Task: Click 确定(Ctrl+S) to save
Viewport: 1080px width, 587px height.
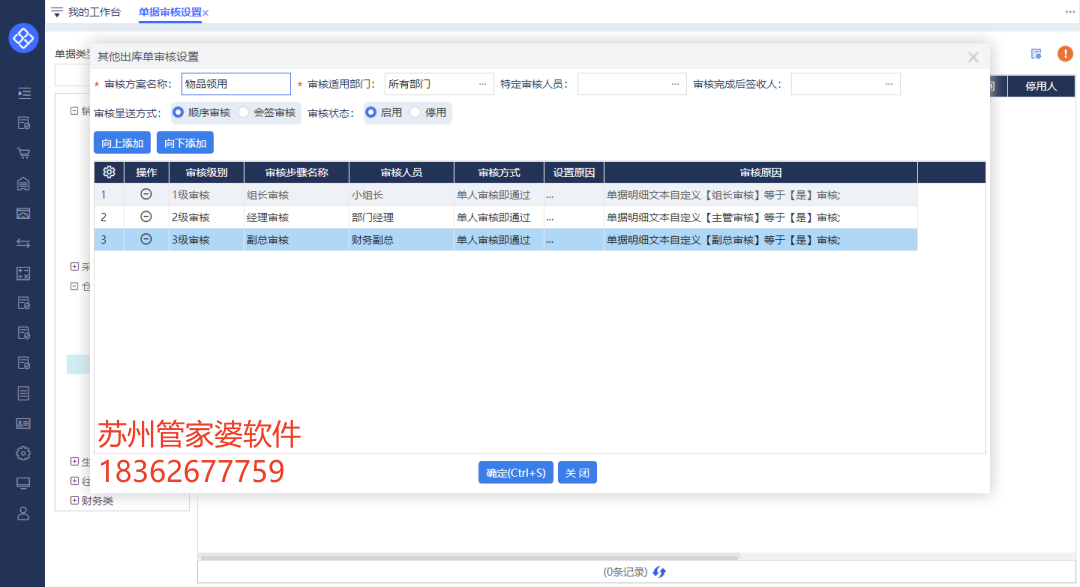Action: [x=515, y=472]
